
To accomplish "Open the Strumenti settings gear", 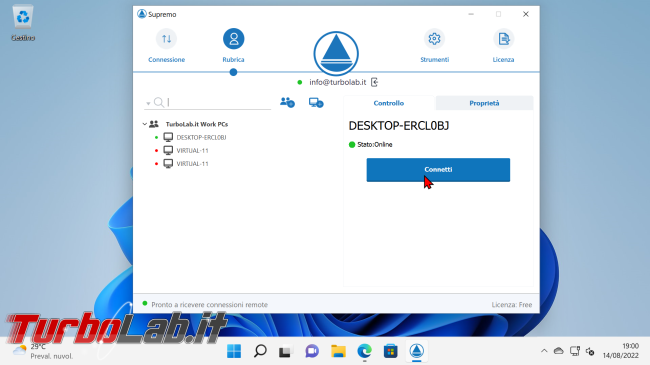I will (x=434, y=46).
